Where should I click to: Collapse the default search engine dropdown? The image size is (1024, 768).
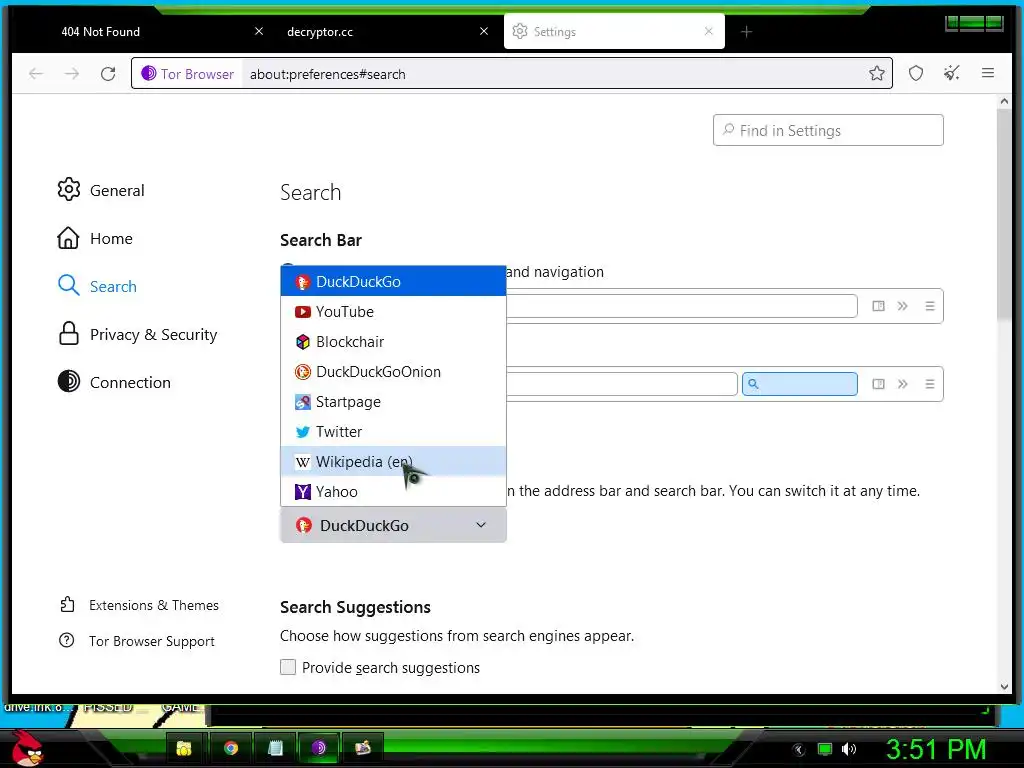pyautogui.click(x=393, y=525)
